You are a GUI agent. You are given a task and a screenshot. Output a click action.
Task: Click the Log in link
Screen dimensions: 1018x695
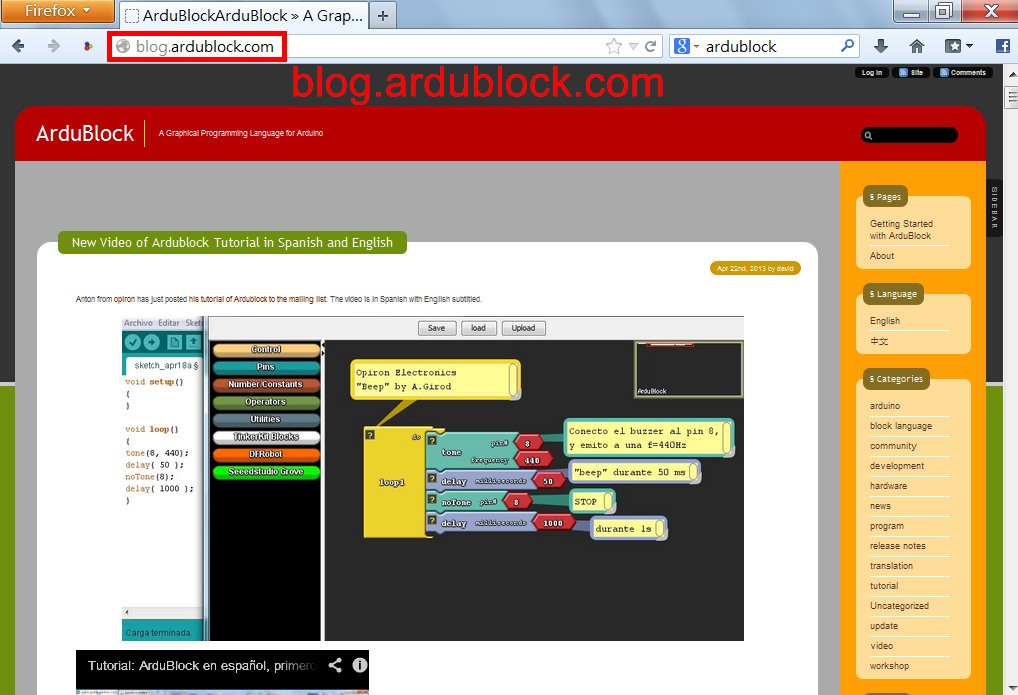coord(871,73)
